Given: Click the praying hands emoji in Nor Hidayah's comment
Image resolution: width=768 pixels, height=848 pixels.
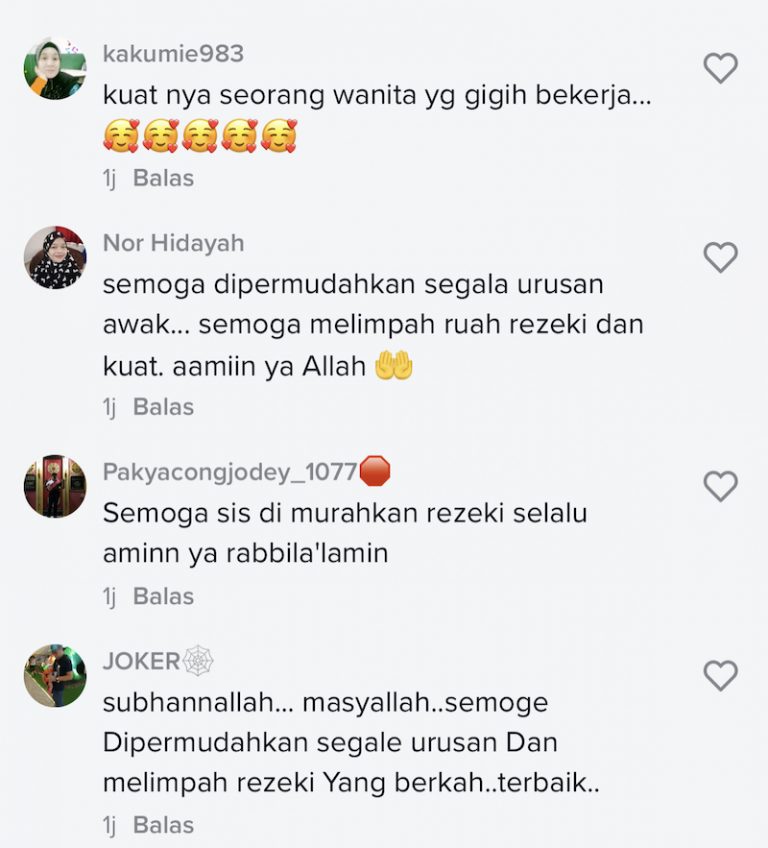Looking at the screenshot, I should (x=394, y=366).
